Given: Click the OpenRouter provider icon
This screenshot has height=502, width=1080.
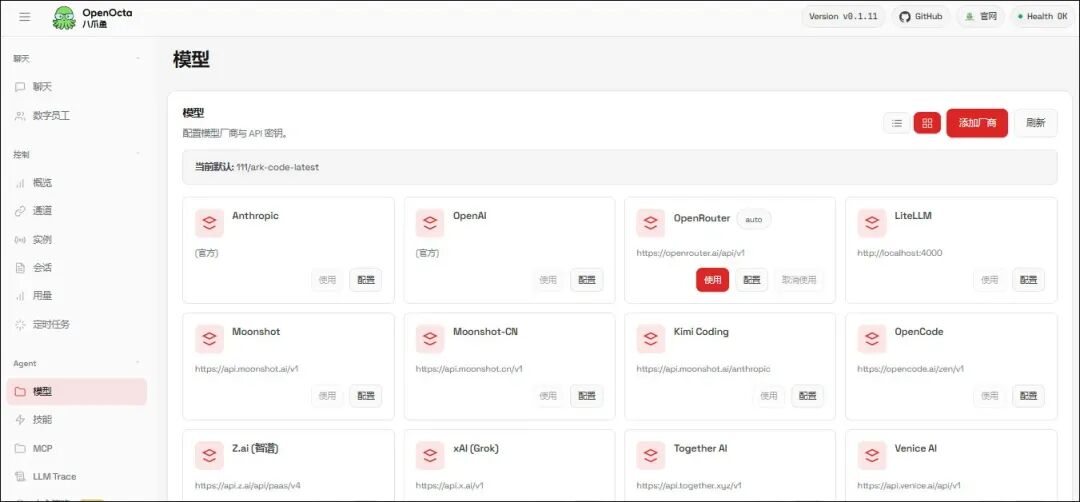Looking at the screenshot, I should [x=650, y=223].
